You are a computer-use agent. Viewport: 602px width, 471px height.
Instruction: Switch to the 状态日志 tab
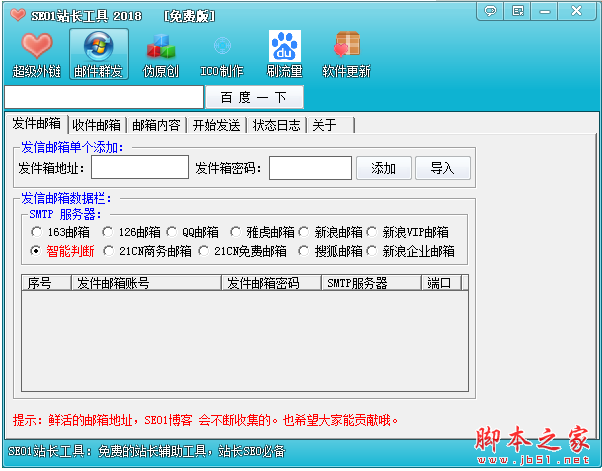point(276,125)
